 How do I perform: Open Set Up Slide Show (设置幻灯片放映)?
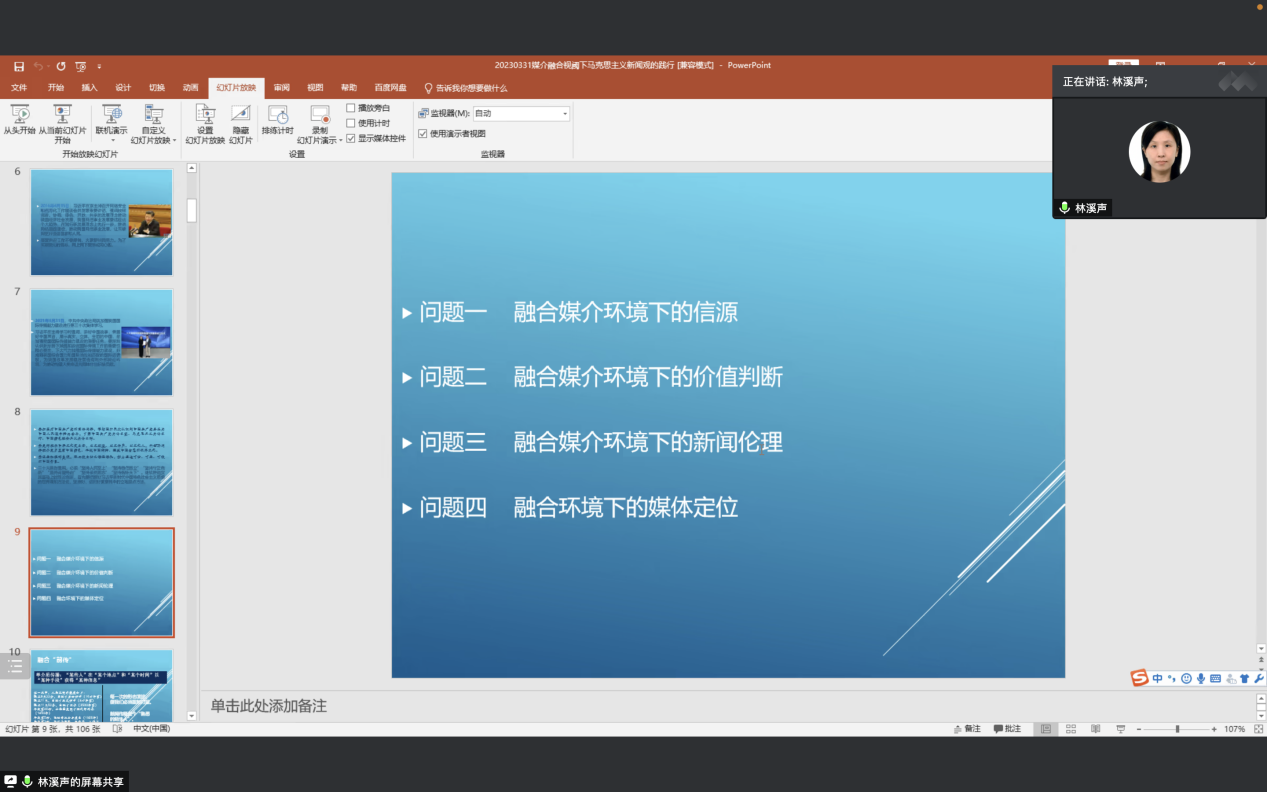pyautogui.click(x=205, y=115)
